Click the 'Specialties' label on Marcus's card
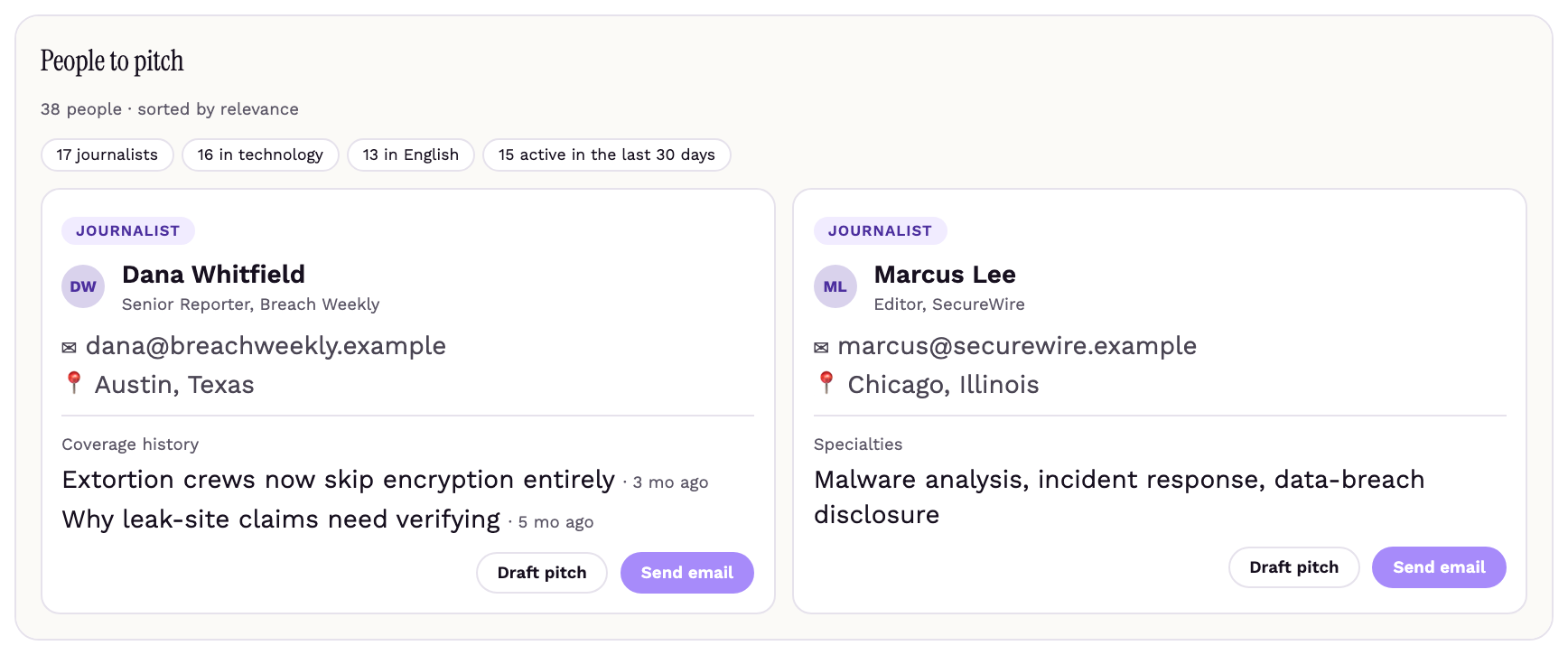The image size is (1568, 655). tap(858, 444)
